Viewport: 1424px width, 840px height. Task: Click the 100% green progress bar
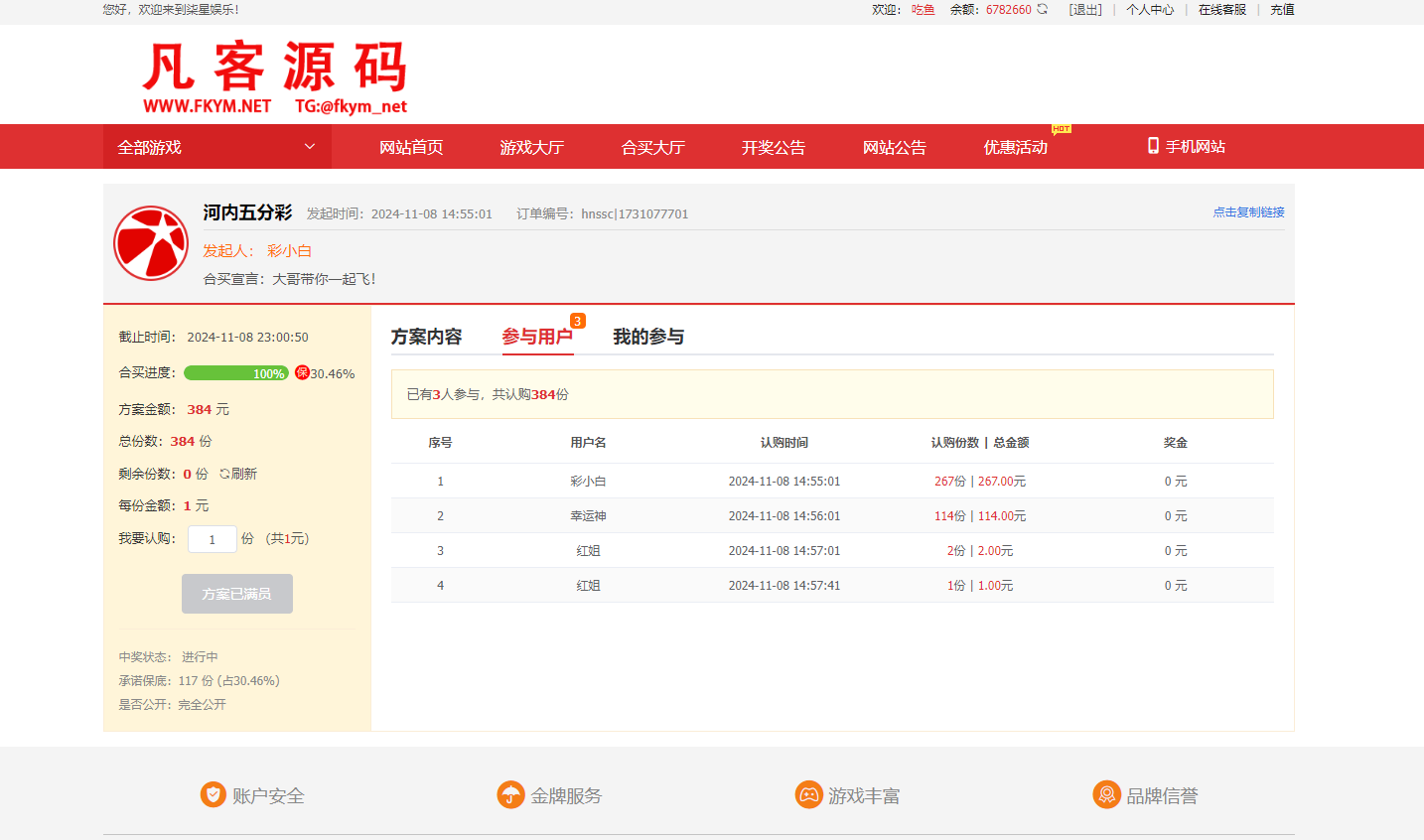236,372
